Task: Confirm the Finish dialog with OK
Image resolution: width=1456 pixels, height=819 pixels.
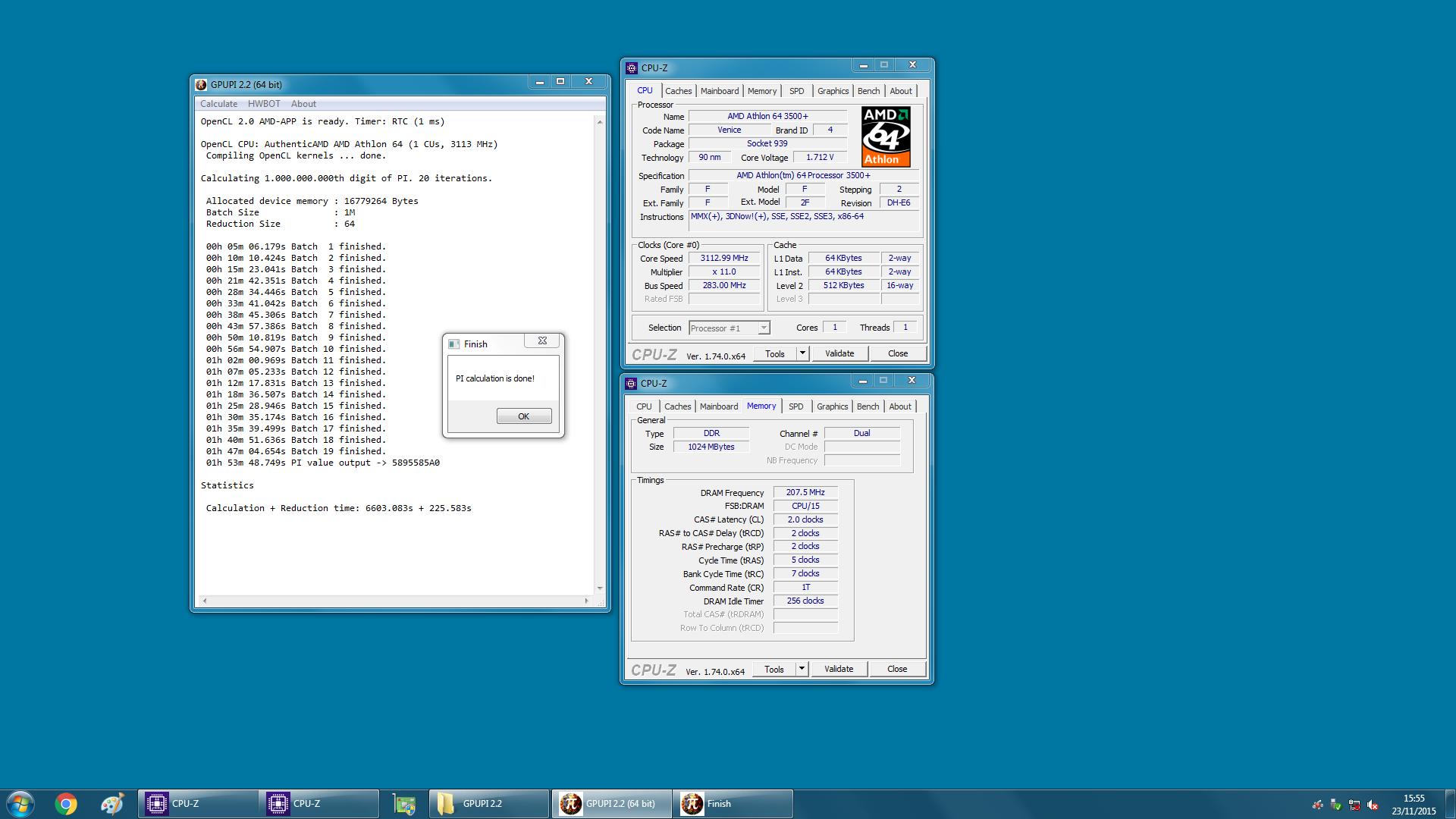Action: tap(524, 416)
